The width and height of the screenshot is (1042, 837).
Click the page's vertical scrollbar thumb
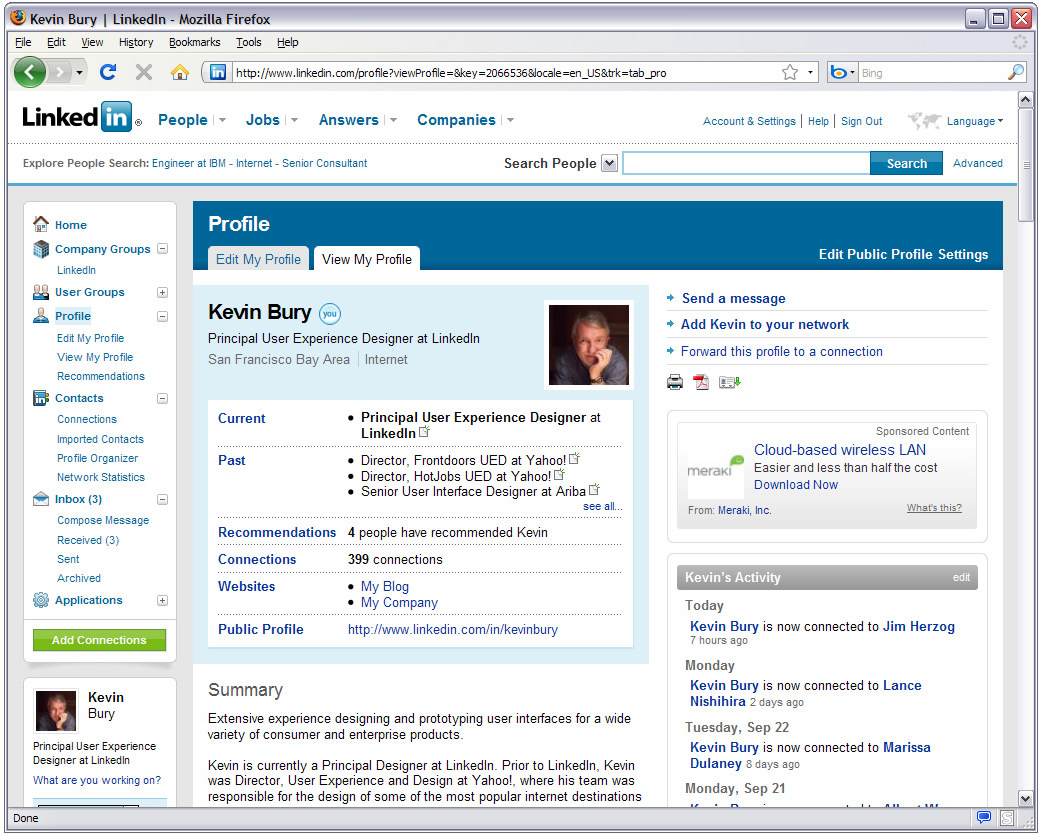pyautogui.click(x=1026, y=166)
